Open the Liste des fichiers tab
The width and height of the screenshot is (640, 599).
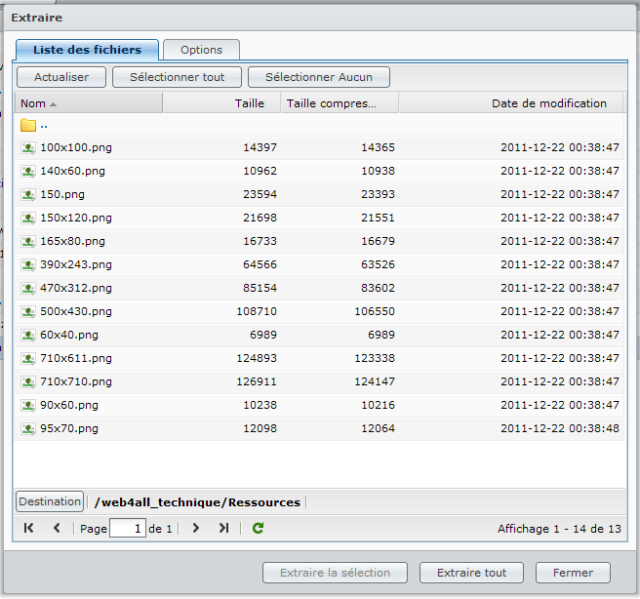[87, 50]
